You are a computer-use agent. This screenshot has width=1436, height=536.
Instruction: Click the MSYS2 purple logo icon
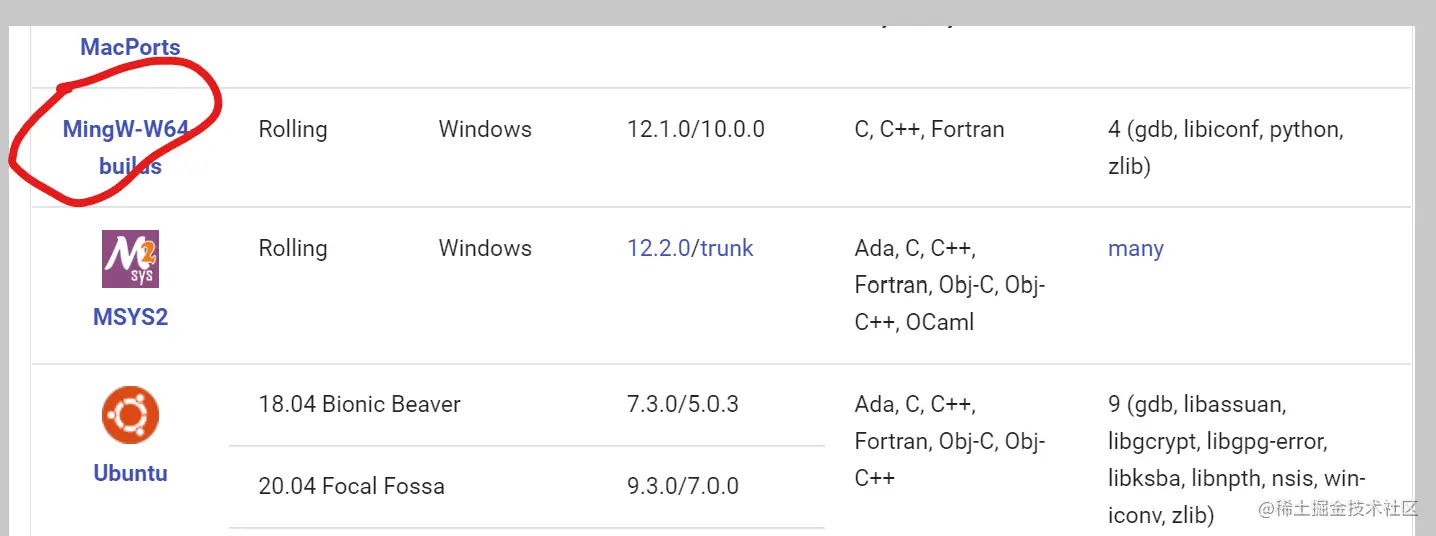point(130,259)
